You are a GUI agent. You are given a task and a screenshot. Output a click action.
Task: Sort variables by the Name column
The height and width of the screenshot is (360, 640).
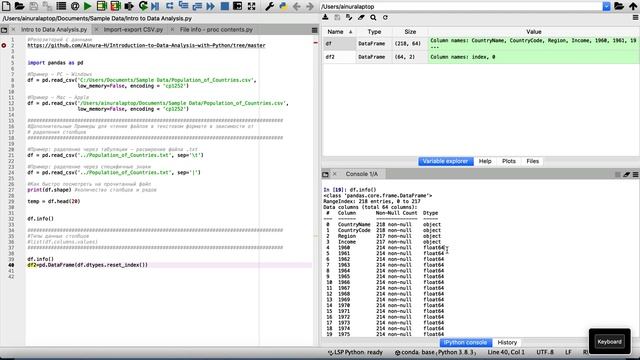(x=339, y=32)
